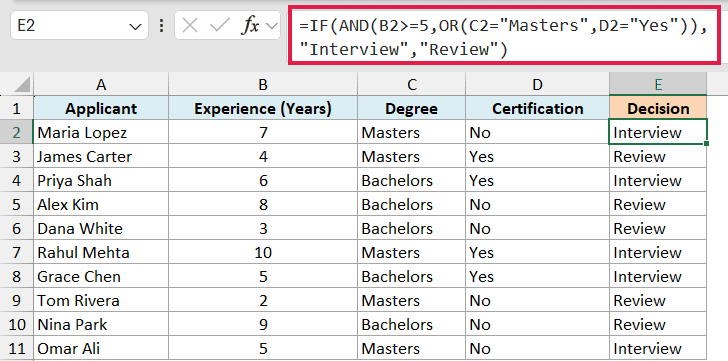Viewport: 728px width, 361px height.
Task: Open the Insert Function fx button
Action: (250, 26)
